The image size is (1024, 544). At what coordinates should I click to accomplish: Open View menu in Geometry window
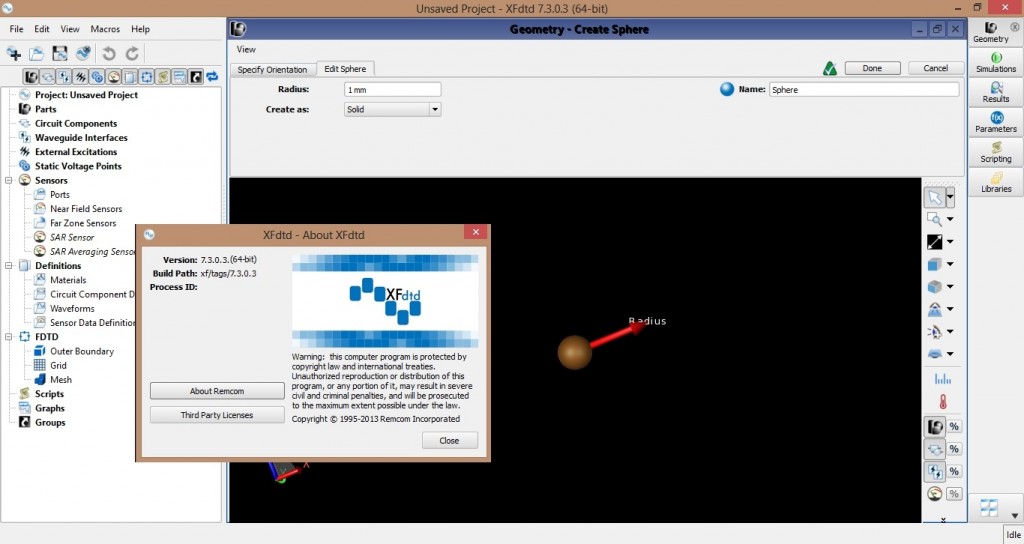pyautogui.click(x=246, y=49)
